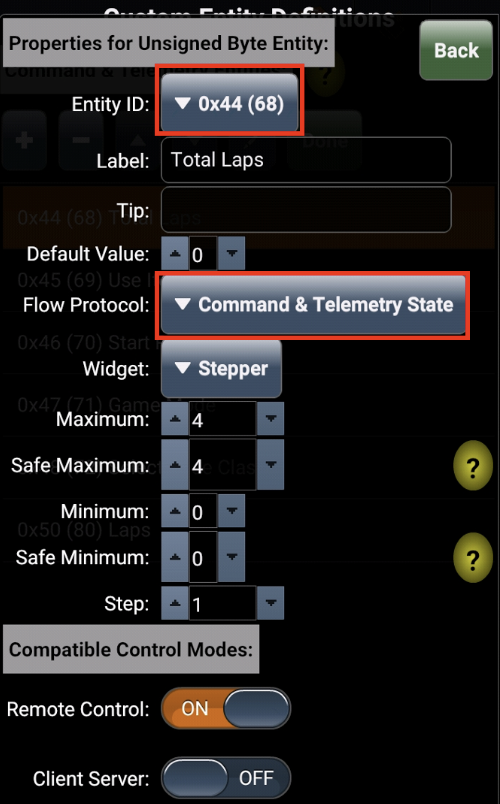Viewport: 500px width, 804px height.
Task: Click the Step value field
Action: 223,604
